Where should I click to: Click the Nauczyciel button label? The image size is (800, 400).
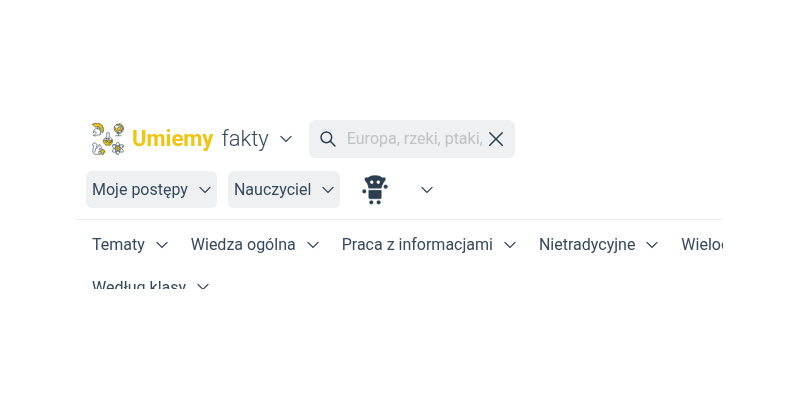tap(272, 189)
